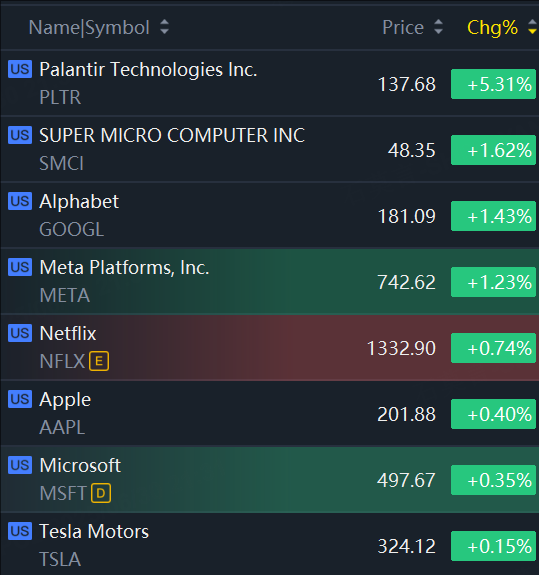539x575 pixels.
Task: Toggle sort arrows next to Price header
Action: point(438,27)
